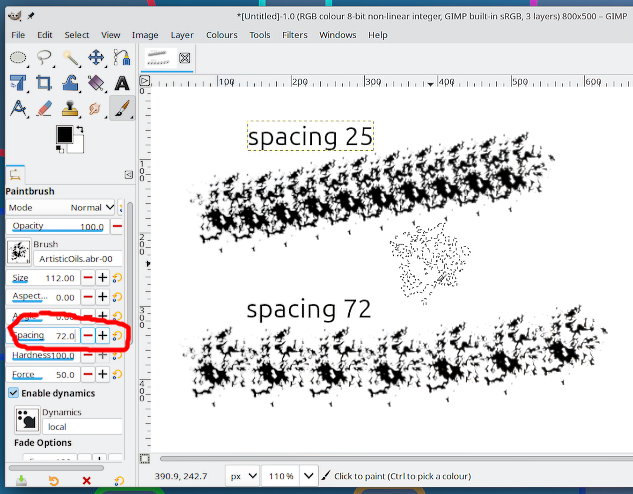
Task: Decrease Spacing with minus button
Action: point(88,335)
